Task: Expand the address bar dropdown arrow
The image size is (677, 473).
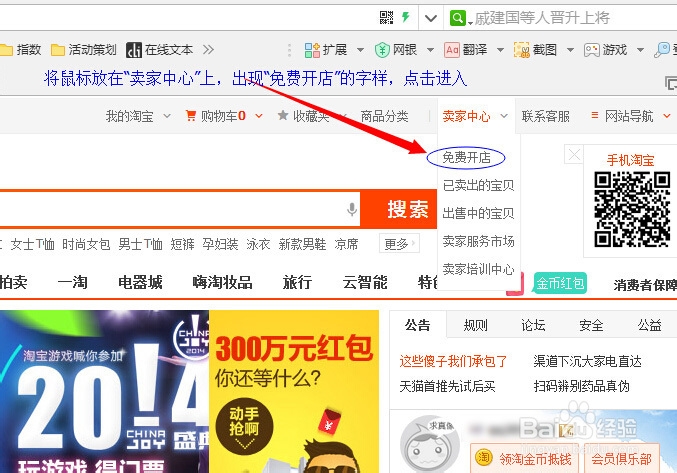Action: tap(431, 18)
